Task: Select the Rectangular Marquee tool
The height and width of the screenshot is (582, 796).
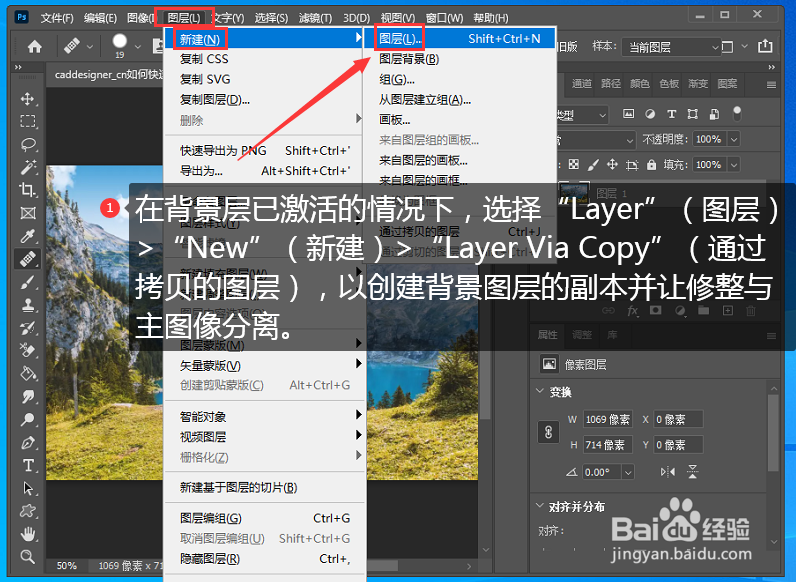Action: 27,121
